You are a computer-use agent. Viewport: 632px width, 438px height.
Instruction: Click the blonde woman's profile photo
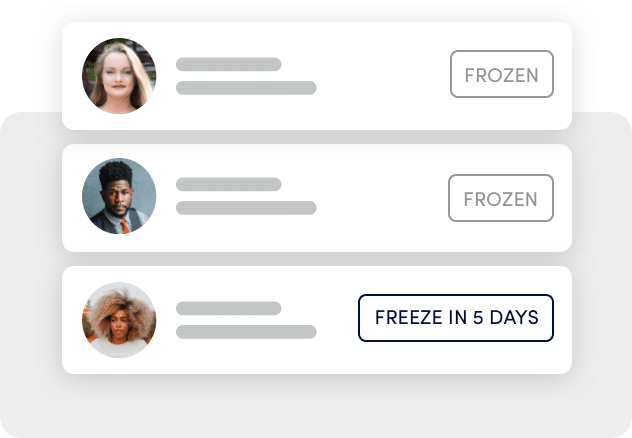pyautogui.click(x=119, y=76)
